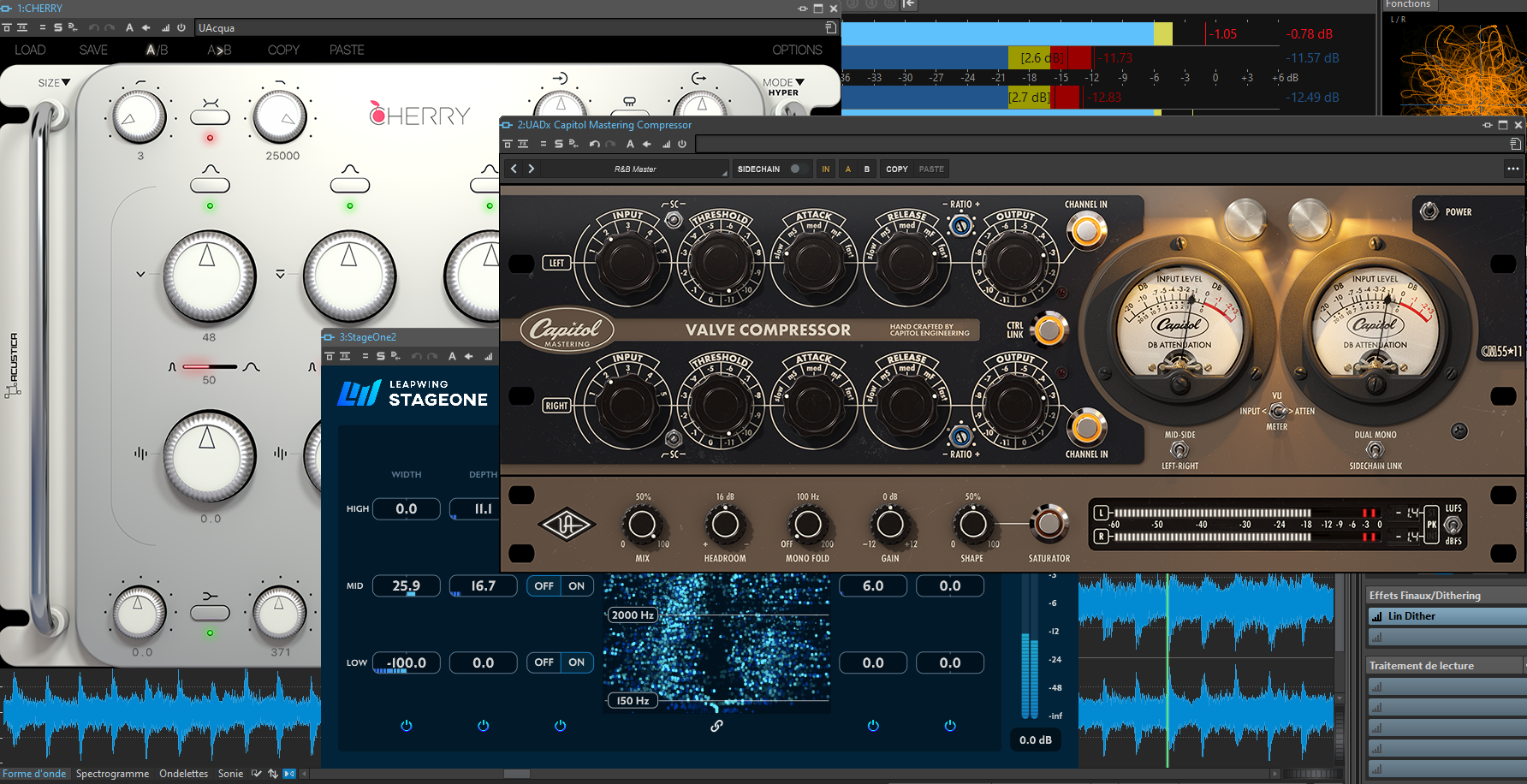Screen dimensions: 1527x784
Task: Open the UAcqua preset field in the CHERRY window
Action: [508, 27]
